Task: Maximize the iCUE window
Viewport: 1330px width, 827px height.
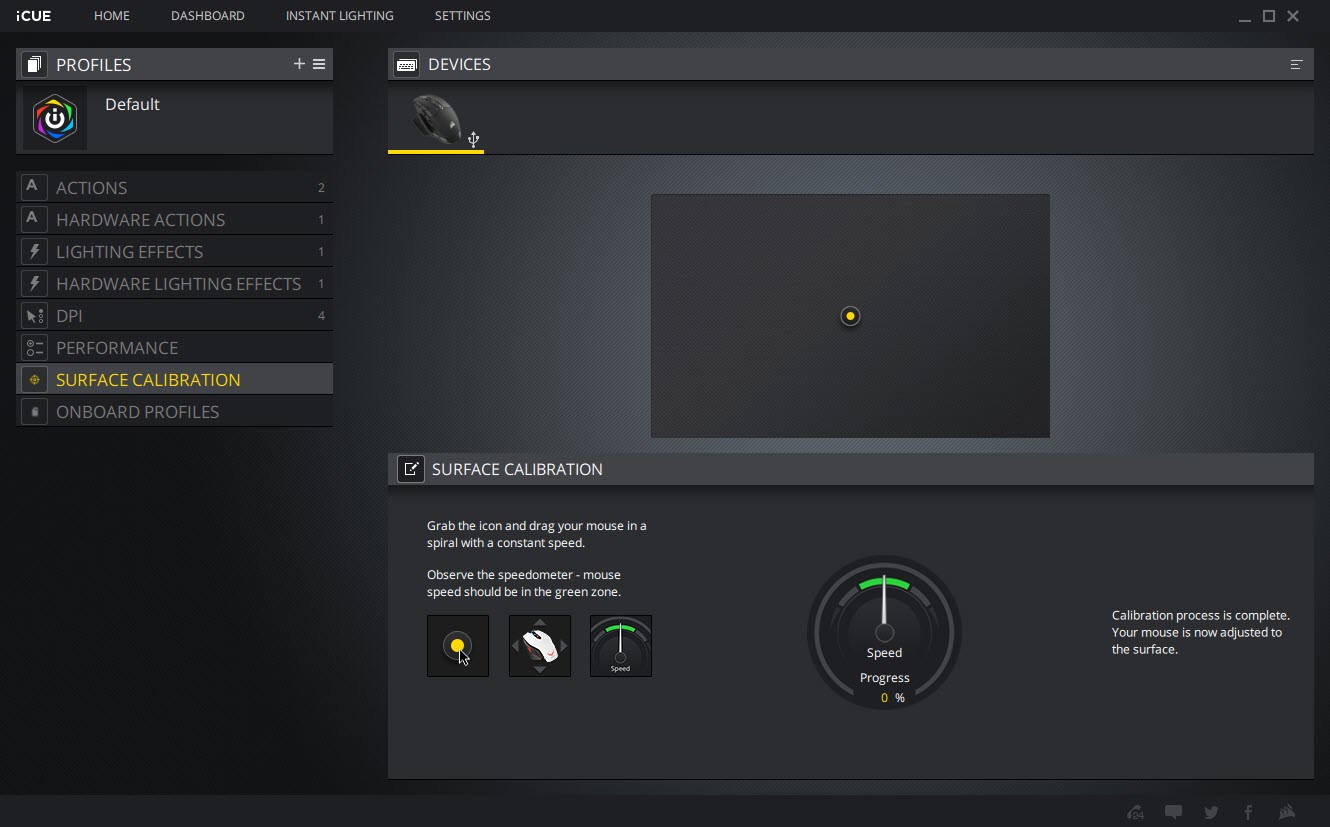Action: tap(1269, 16)
